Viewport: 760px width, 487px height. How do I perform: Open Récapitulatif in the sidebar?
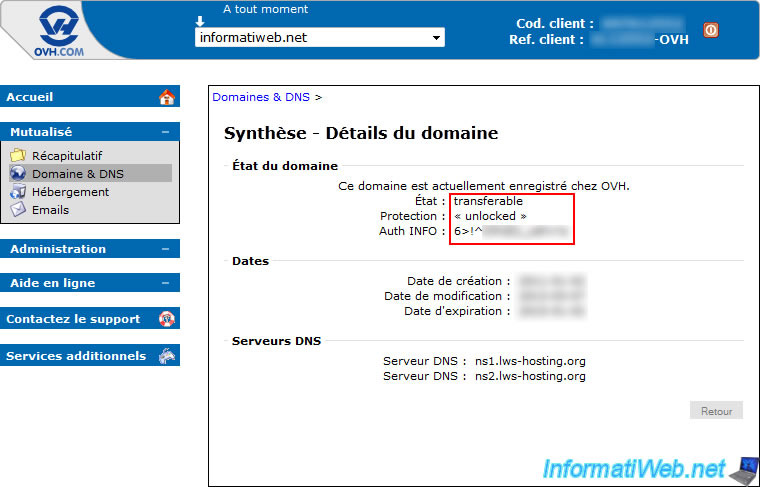[x=67, y=156]
